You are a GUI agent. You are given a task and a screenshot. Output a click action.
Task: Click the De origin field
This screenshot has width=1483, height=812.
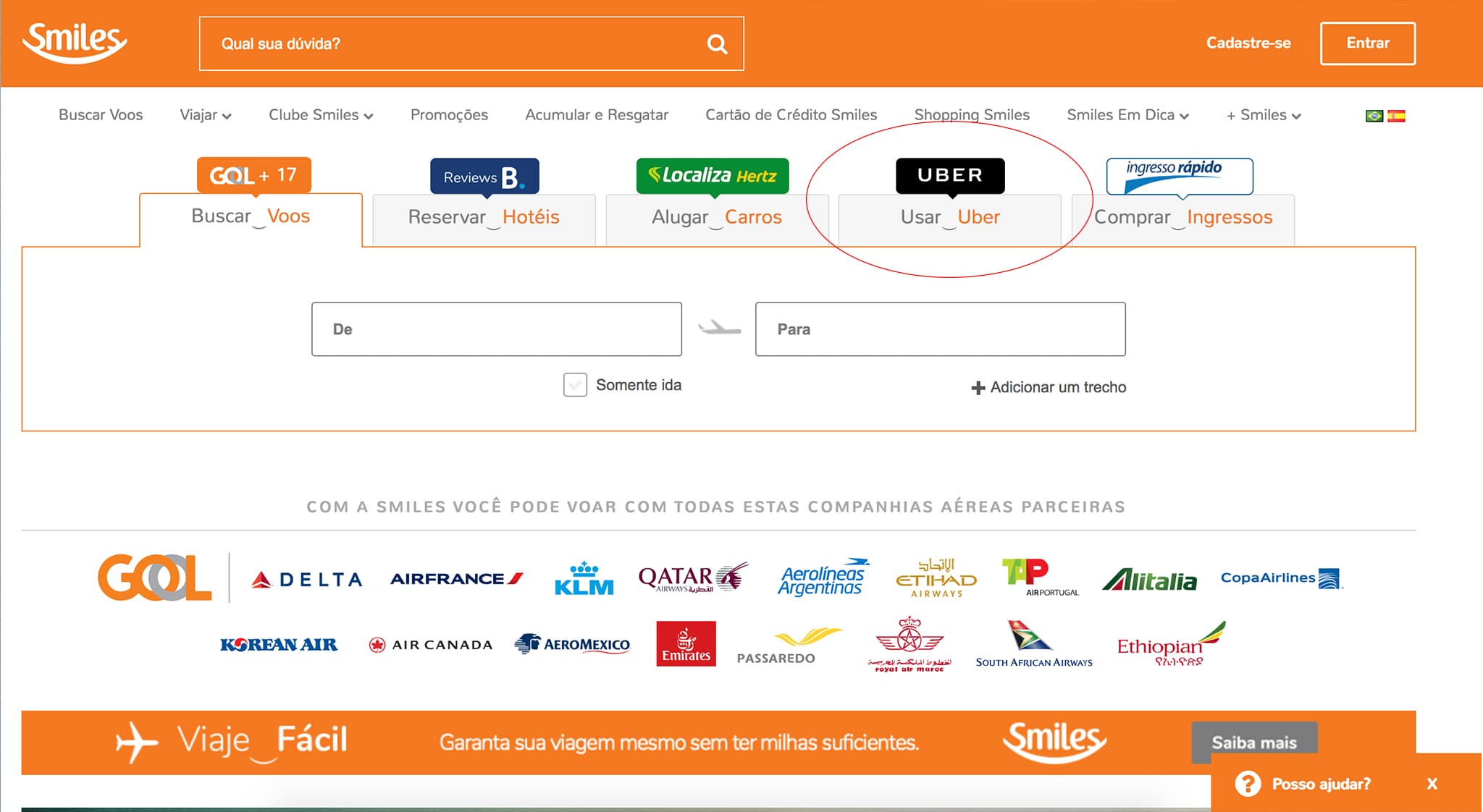tap(497, 329)
